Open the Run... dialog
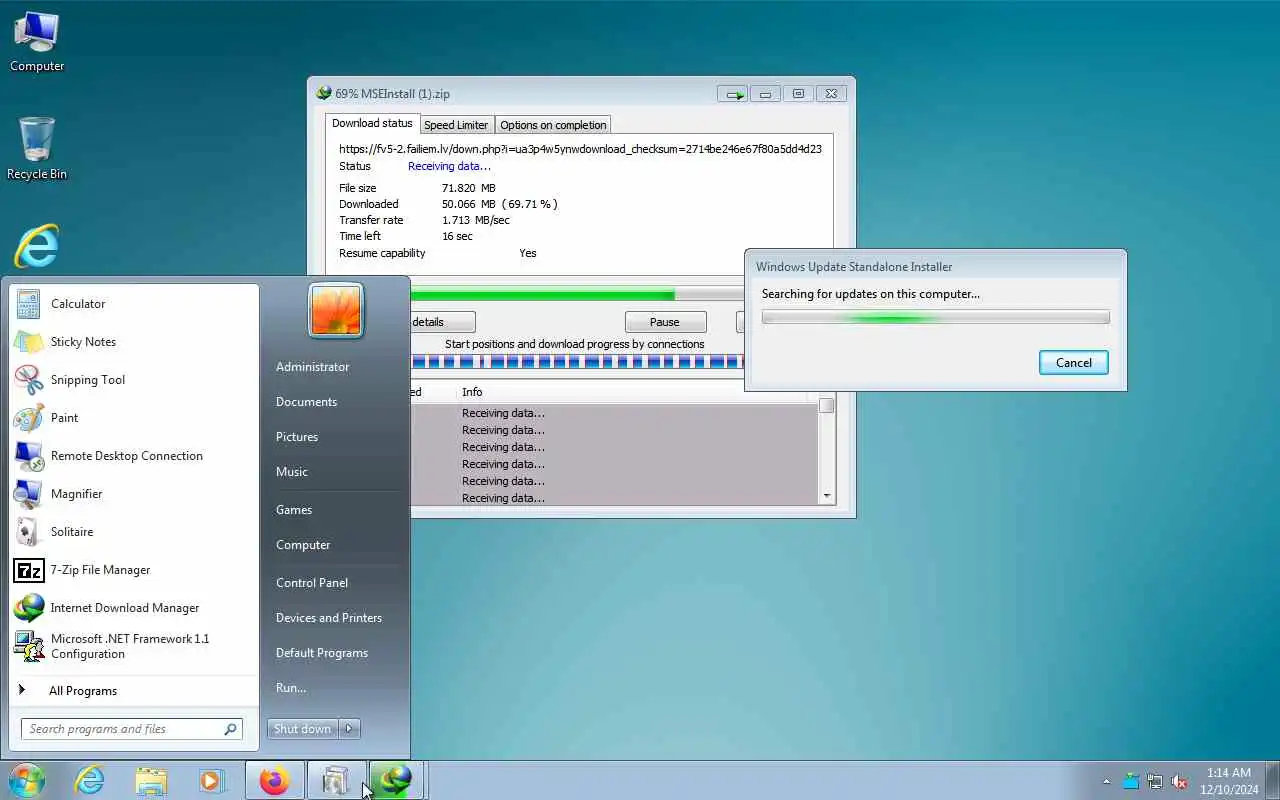The height and width of the screenshot is (800, 1280). (291, 688)
